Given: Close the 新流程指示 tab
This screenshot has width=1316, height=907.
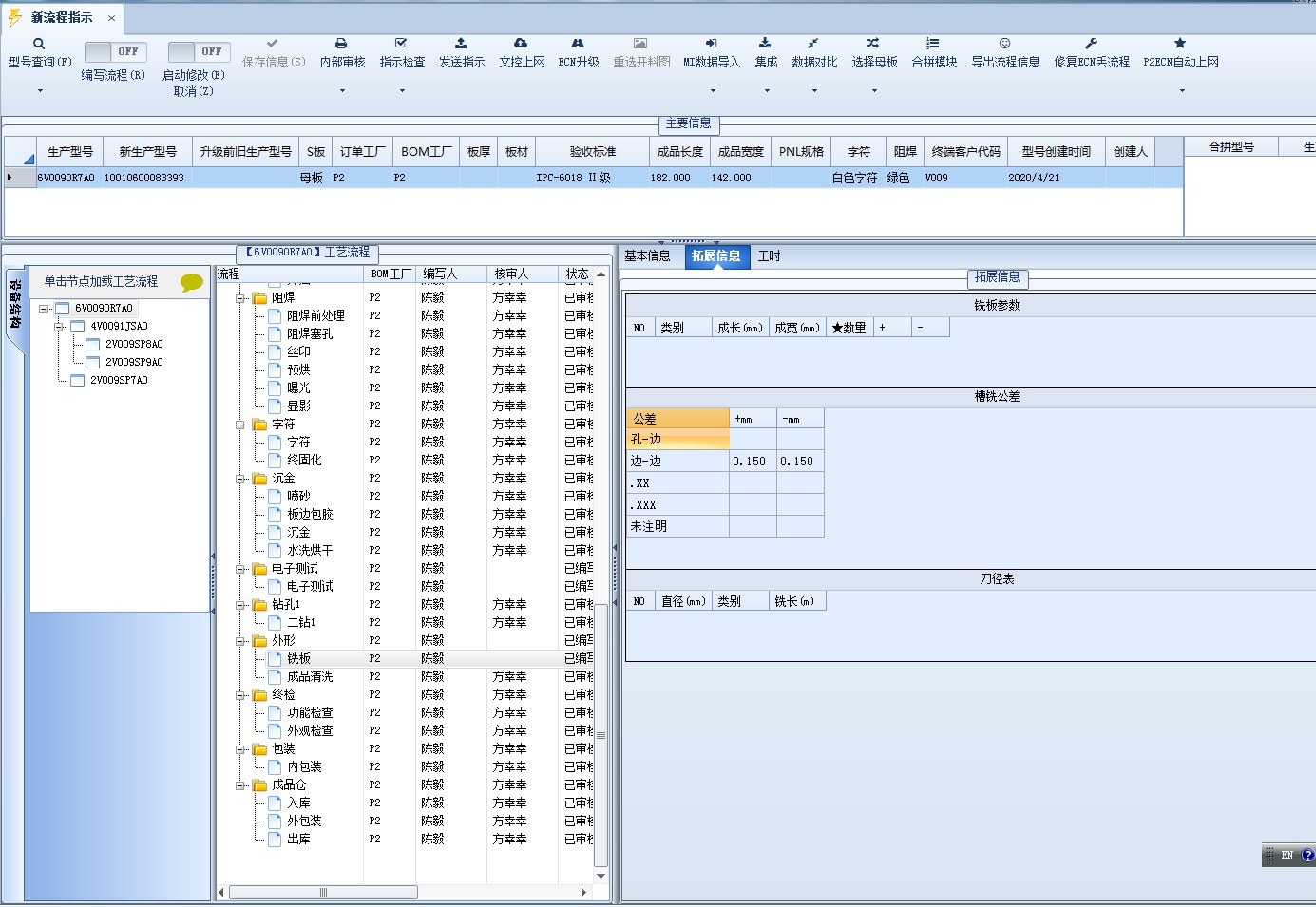Looking at the screenshot, I should point(111,18).
